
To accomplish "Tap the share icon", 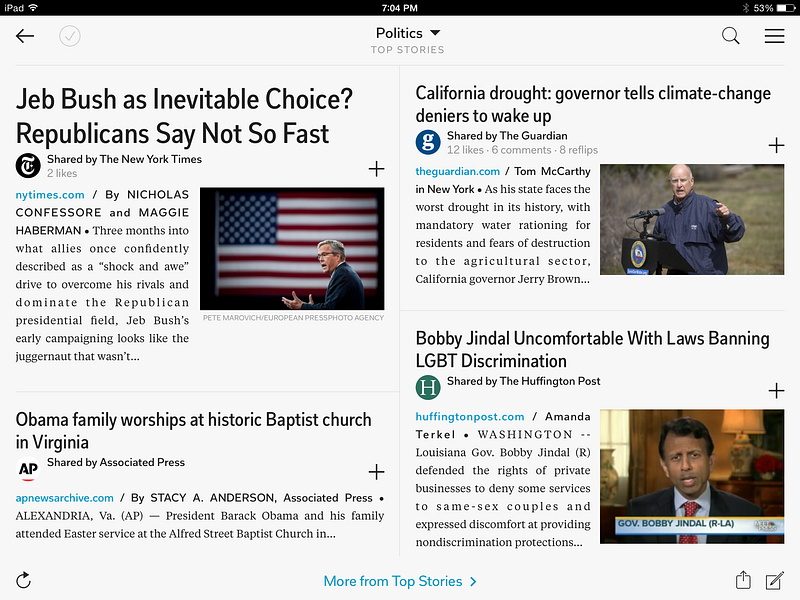I will click(743, 580).
